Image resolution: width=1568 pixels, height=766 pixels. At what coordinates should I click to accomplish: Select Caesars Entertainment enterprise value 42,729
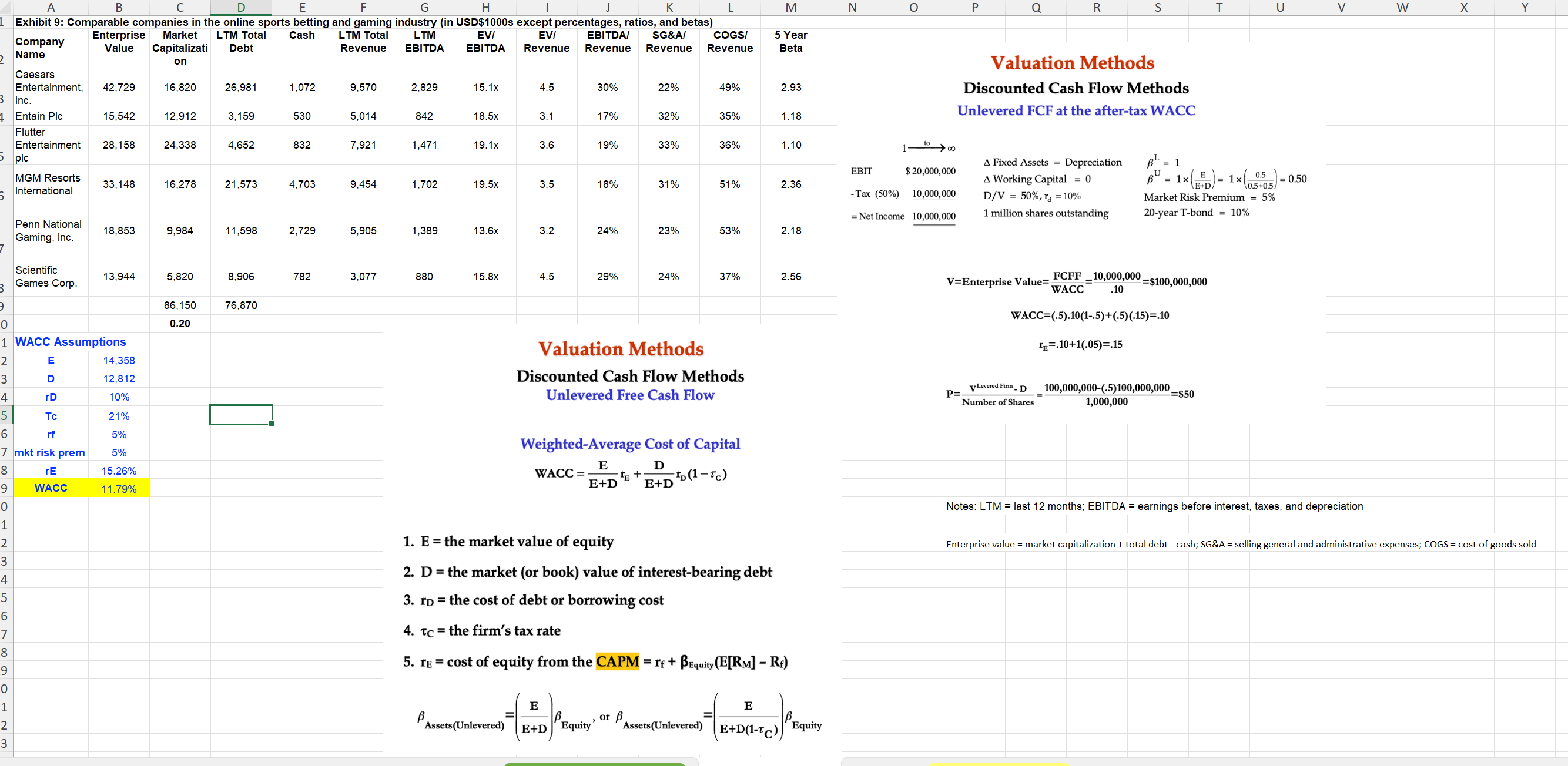(119, 87)
